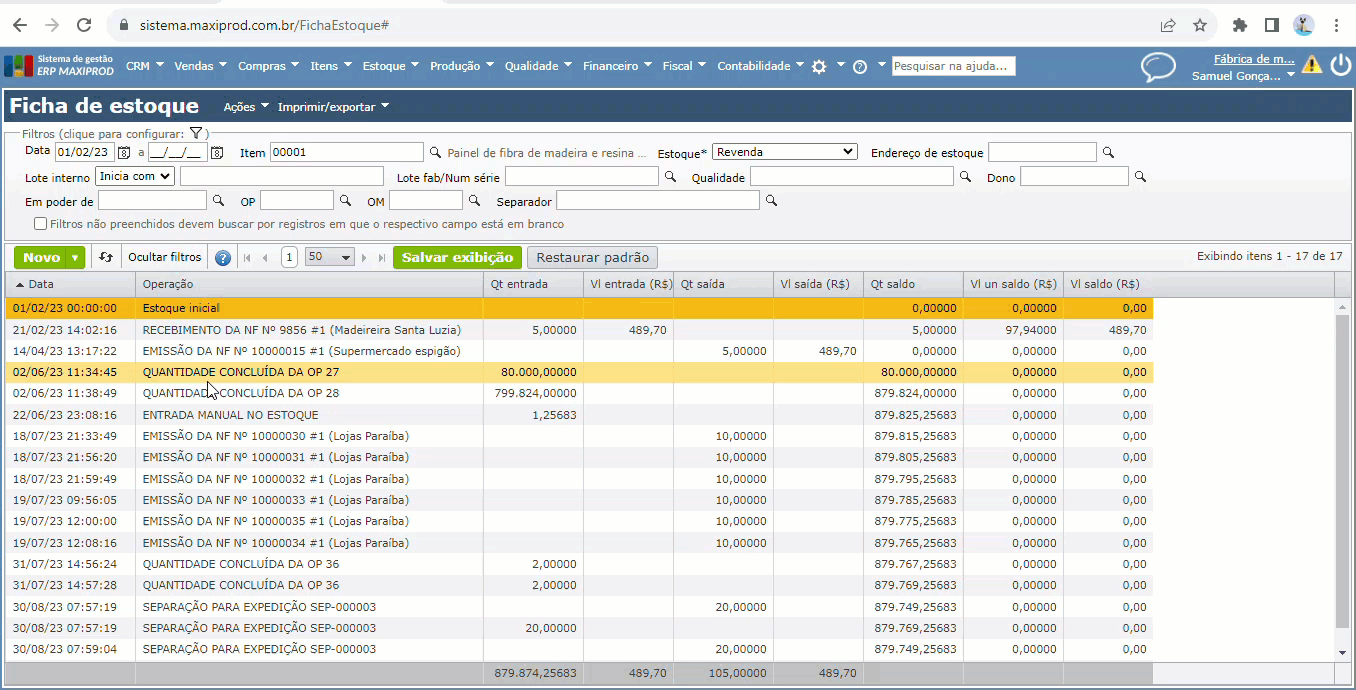Open the Estoque warehouse dropdown Revenda

[784, 152]
